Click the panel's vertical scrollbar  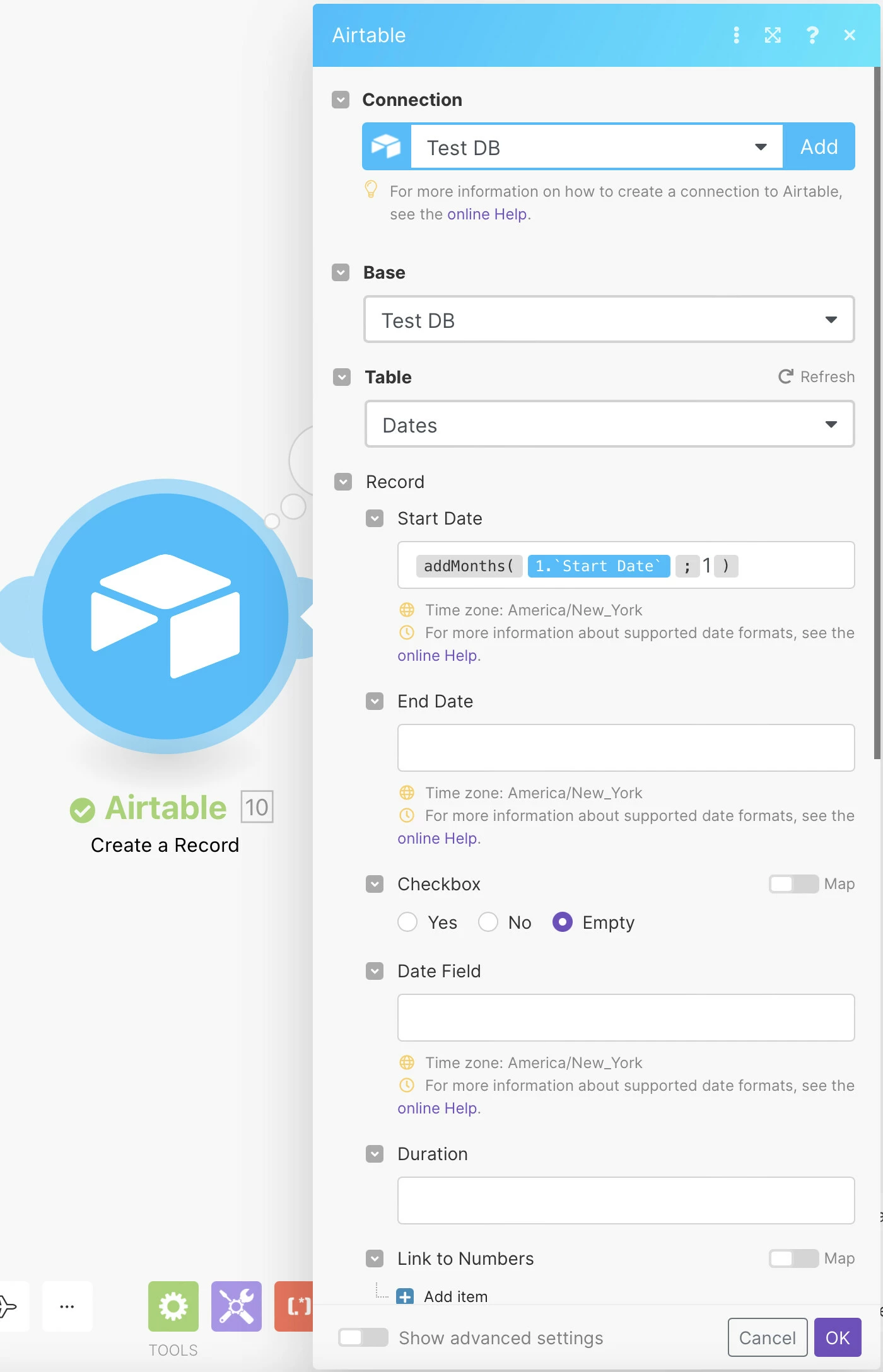click(877, 412)
